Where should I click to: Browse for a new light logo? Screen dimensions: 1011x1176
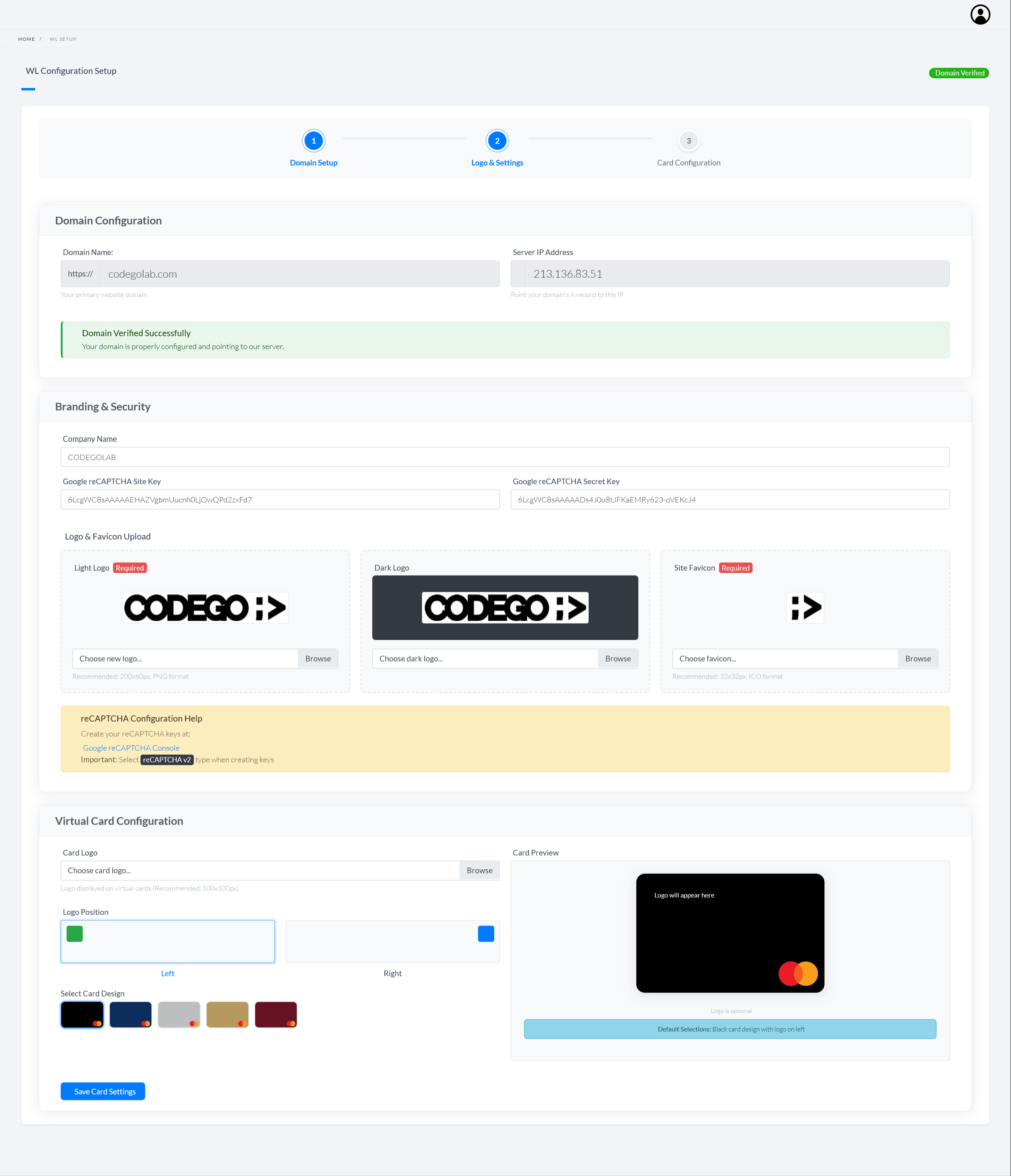point(317,658)
